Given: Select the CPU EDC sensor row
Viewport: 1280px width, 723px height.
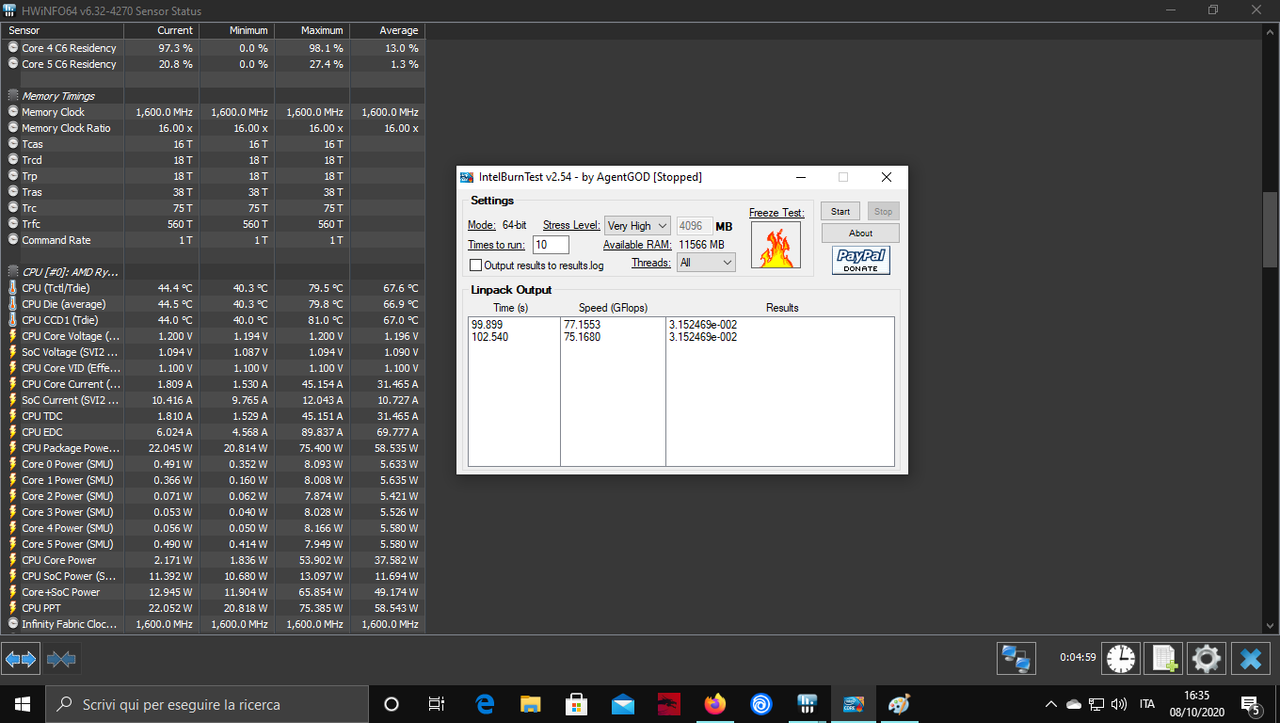Looking at the screenshot, I should click(x=213, y=432).
